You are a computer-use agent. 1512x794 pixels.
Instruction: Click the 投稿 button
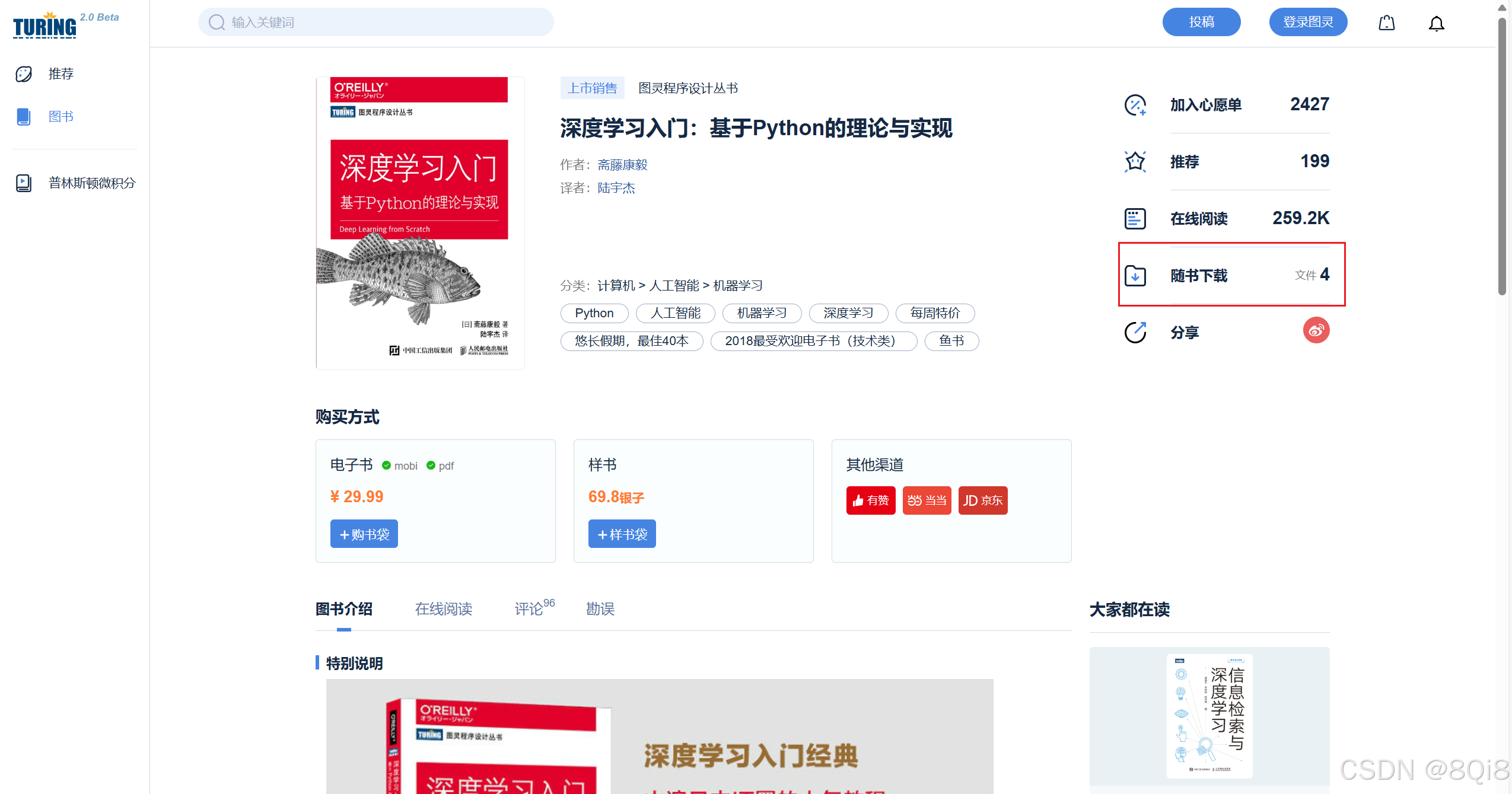pos(1201,22)
